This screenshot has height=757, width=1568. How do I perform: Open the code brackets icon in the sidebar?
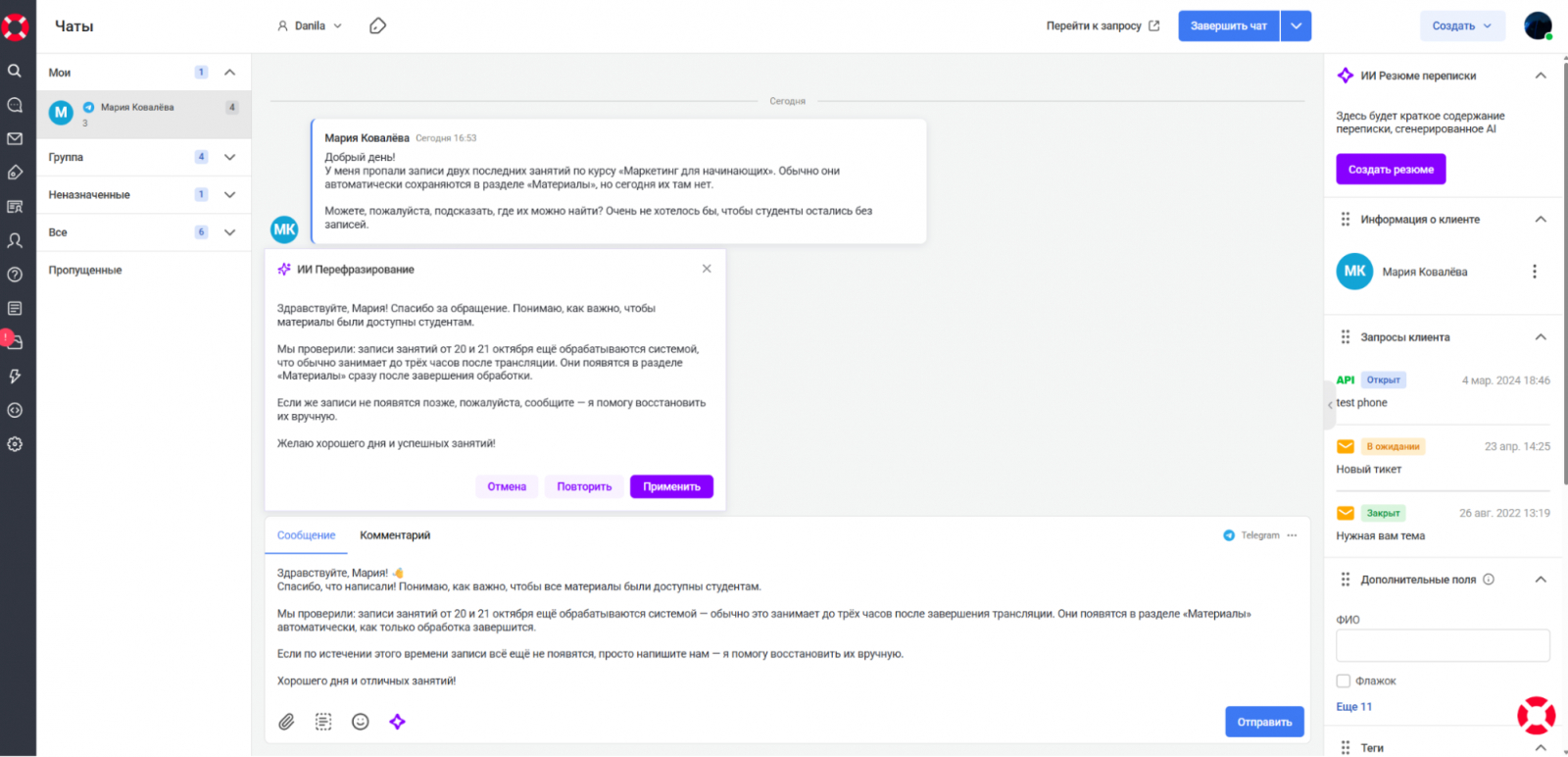click(15, 410)
